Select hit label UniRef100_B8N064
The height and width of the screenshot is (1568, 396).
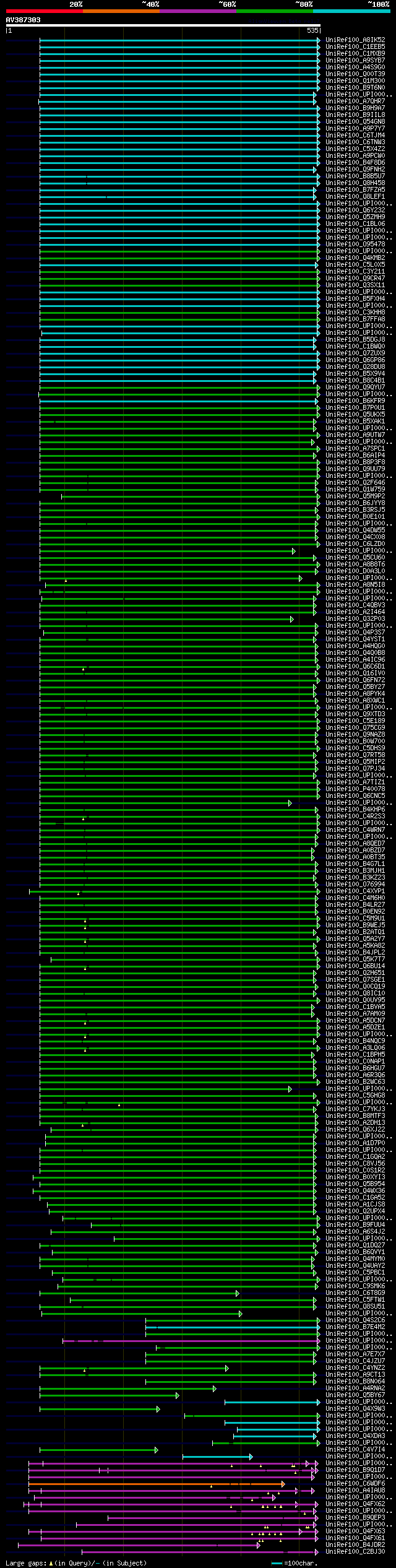(x=355, y=1382)
